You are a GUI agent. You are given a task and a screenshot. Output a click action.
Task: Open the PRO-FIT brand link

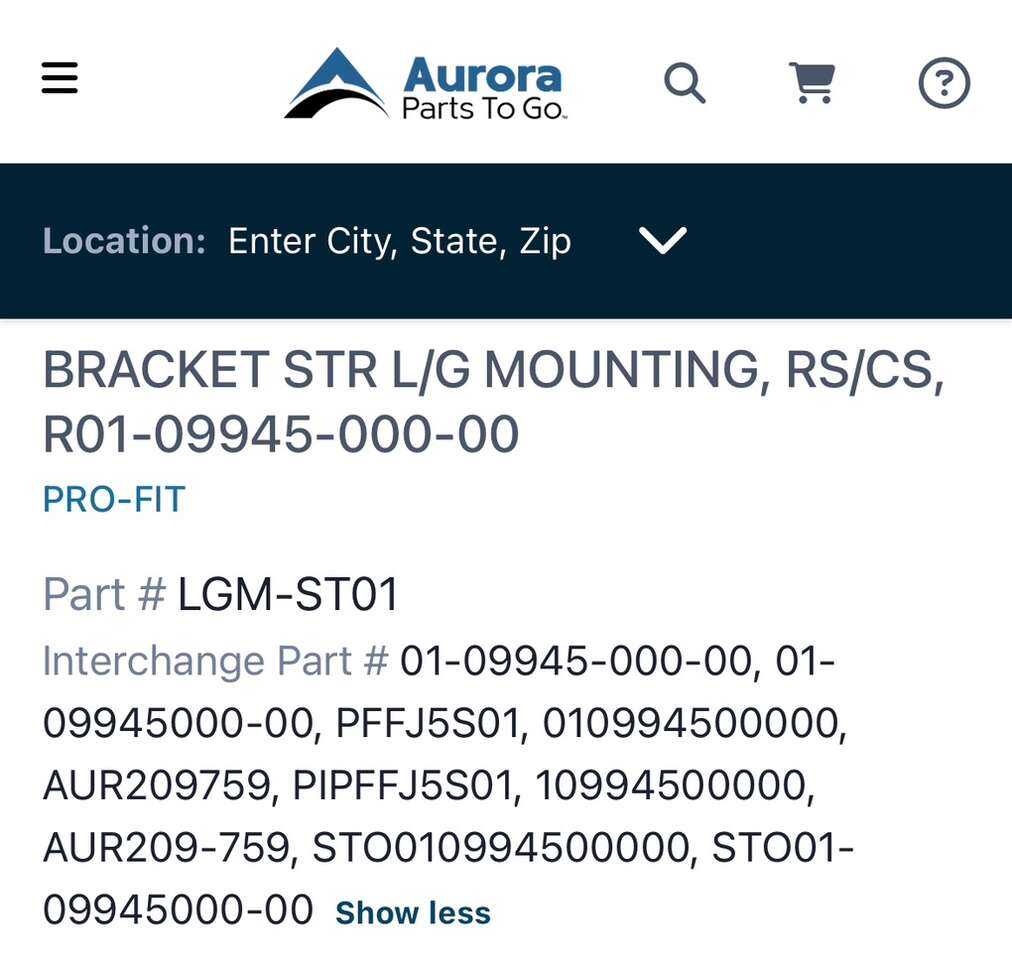pos(114,499)
